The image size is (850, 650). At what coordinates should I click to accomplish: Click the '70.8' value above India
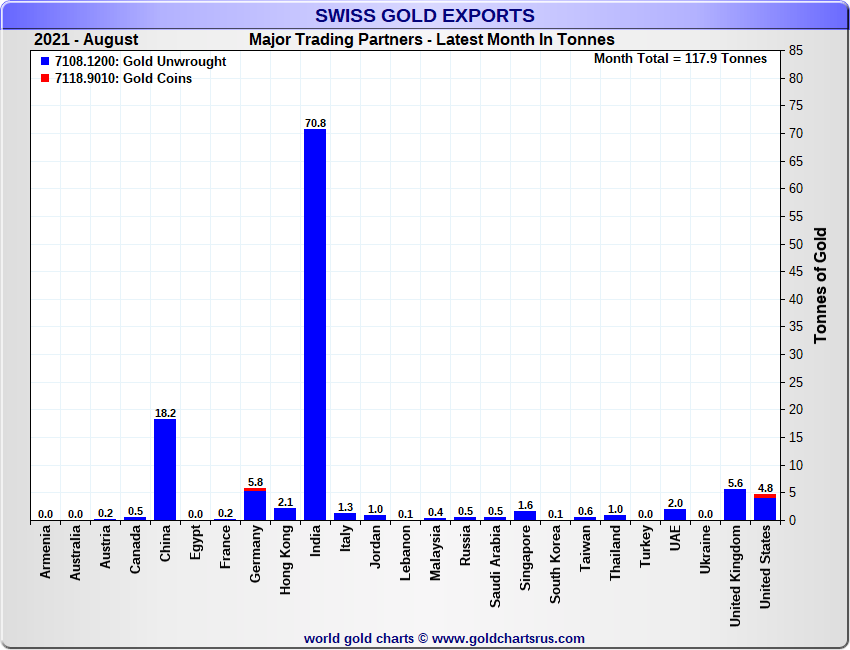click(x=315, y=123)
